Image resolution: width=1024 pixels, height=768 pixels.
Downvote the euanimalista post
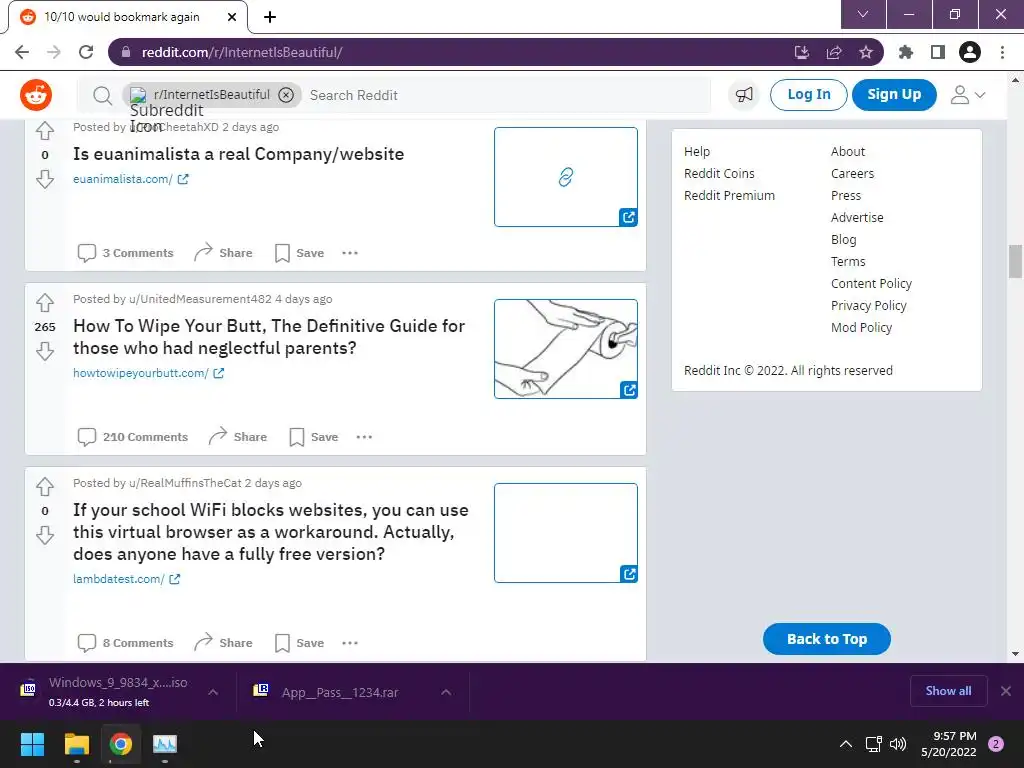coord(44,179)
